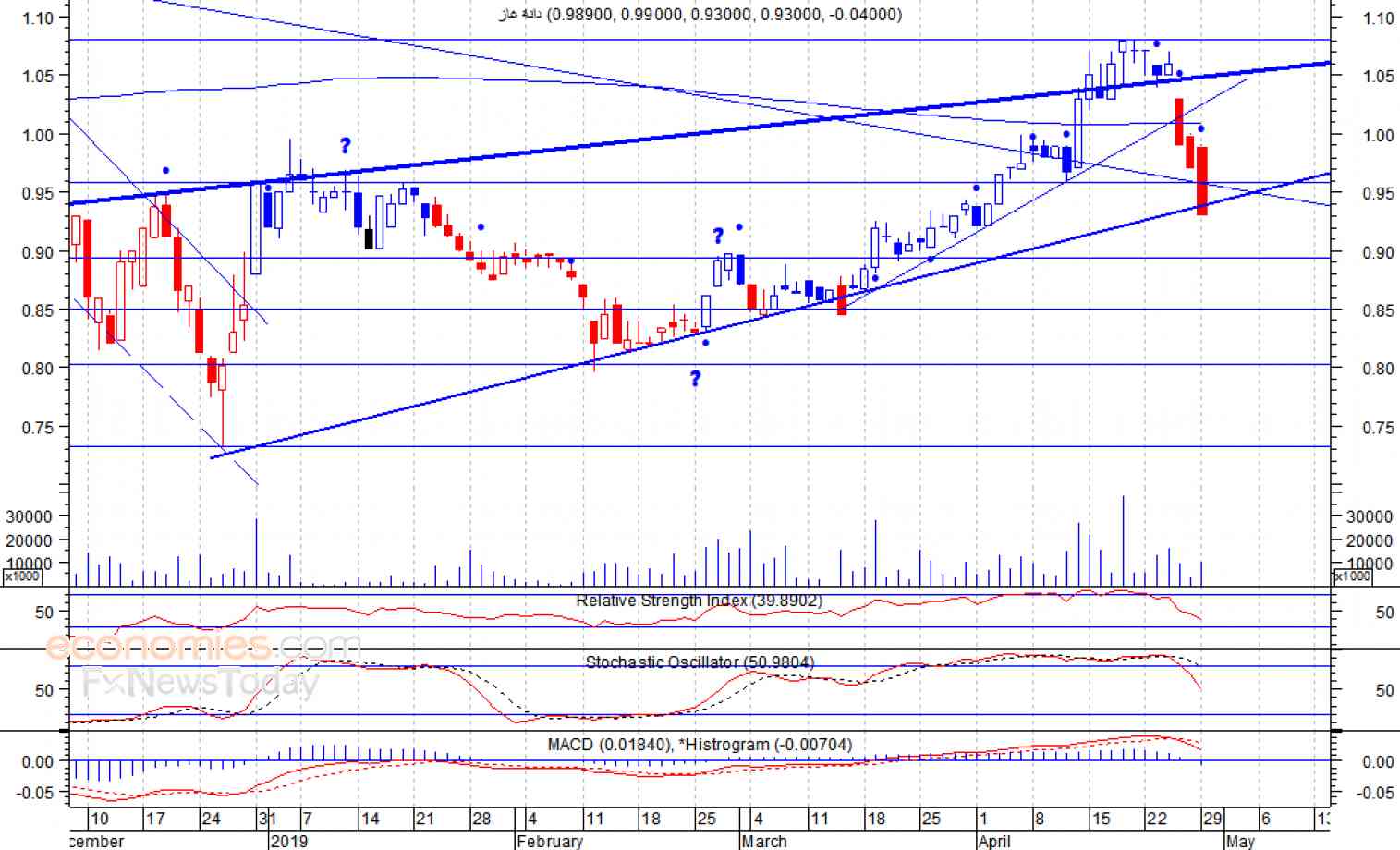Click the '0.90' price label on the right axis
The width and height of the screenshot is (1400, 850).
click(1379, 252)
